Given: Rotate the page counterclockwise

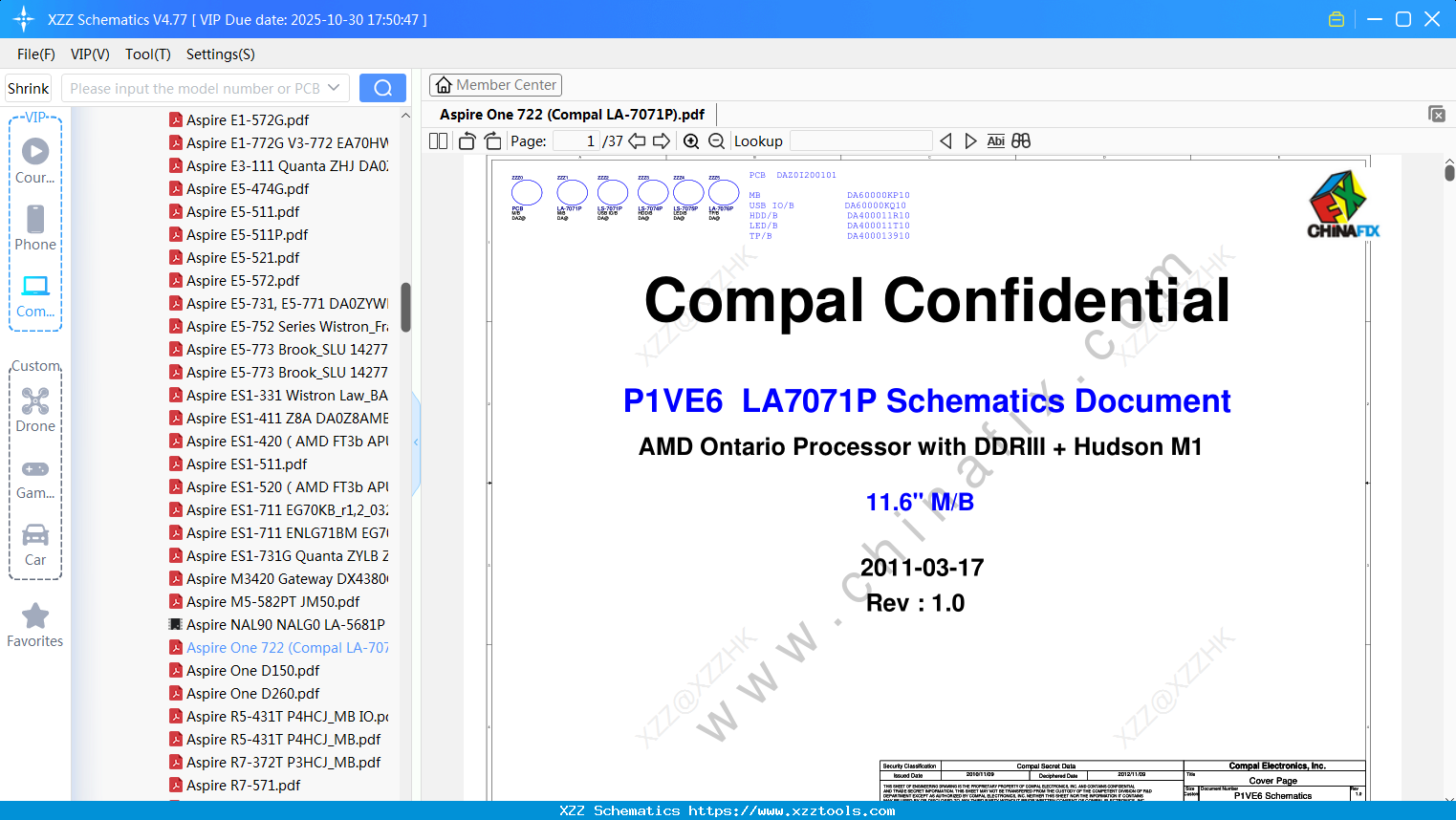Looking at the screenshot, I should (467, 141).
